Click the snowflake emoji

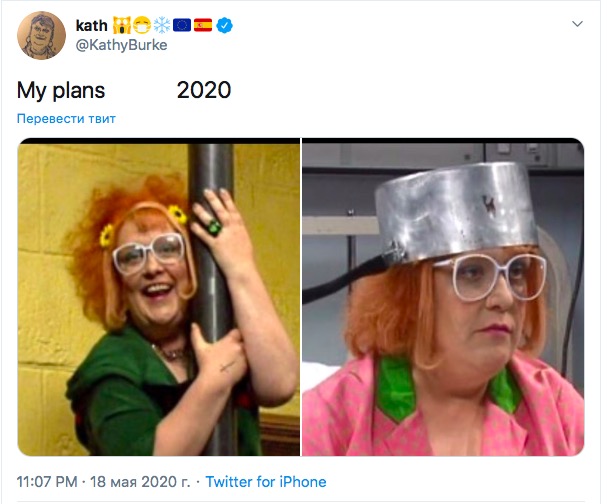[x=162, y=25]
